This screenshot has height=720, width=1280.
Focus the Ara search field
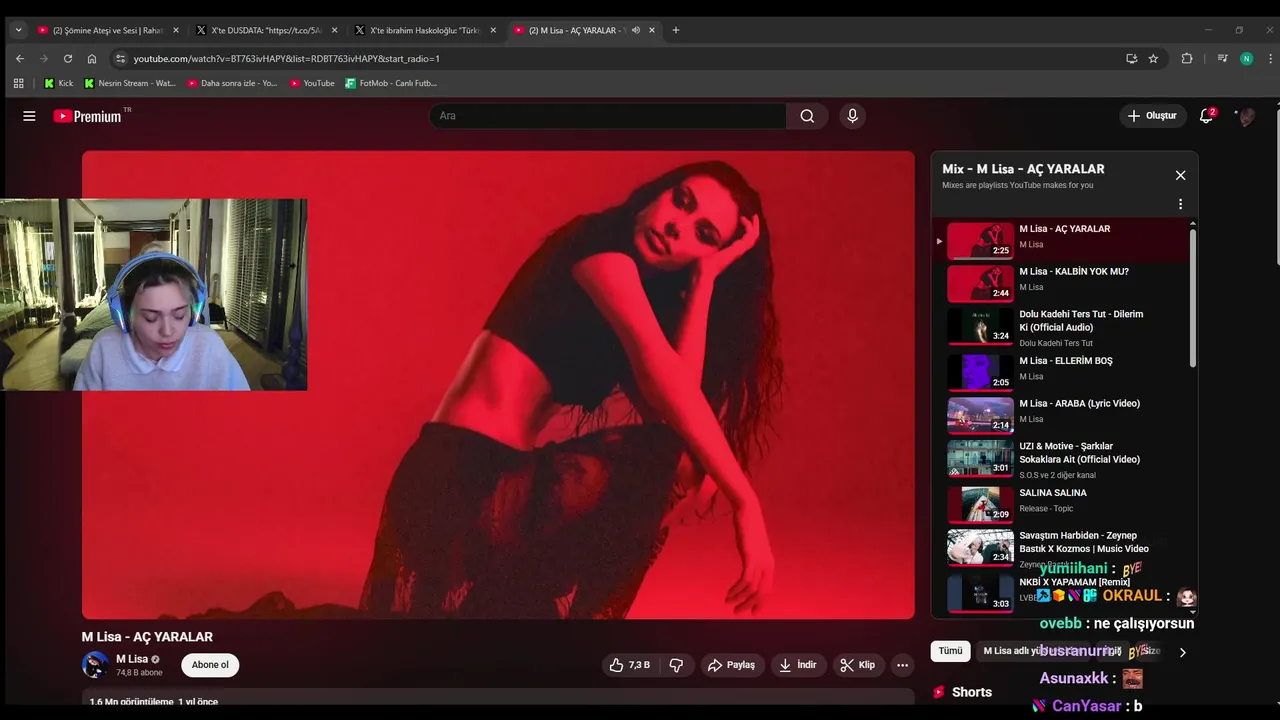(607, 116)
